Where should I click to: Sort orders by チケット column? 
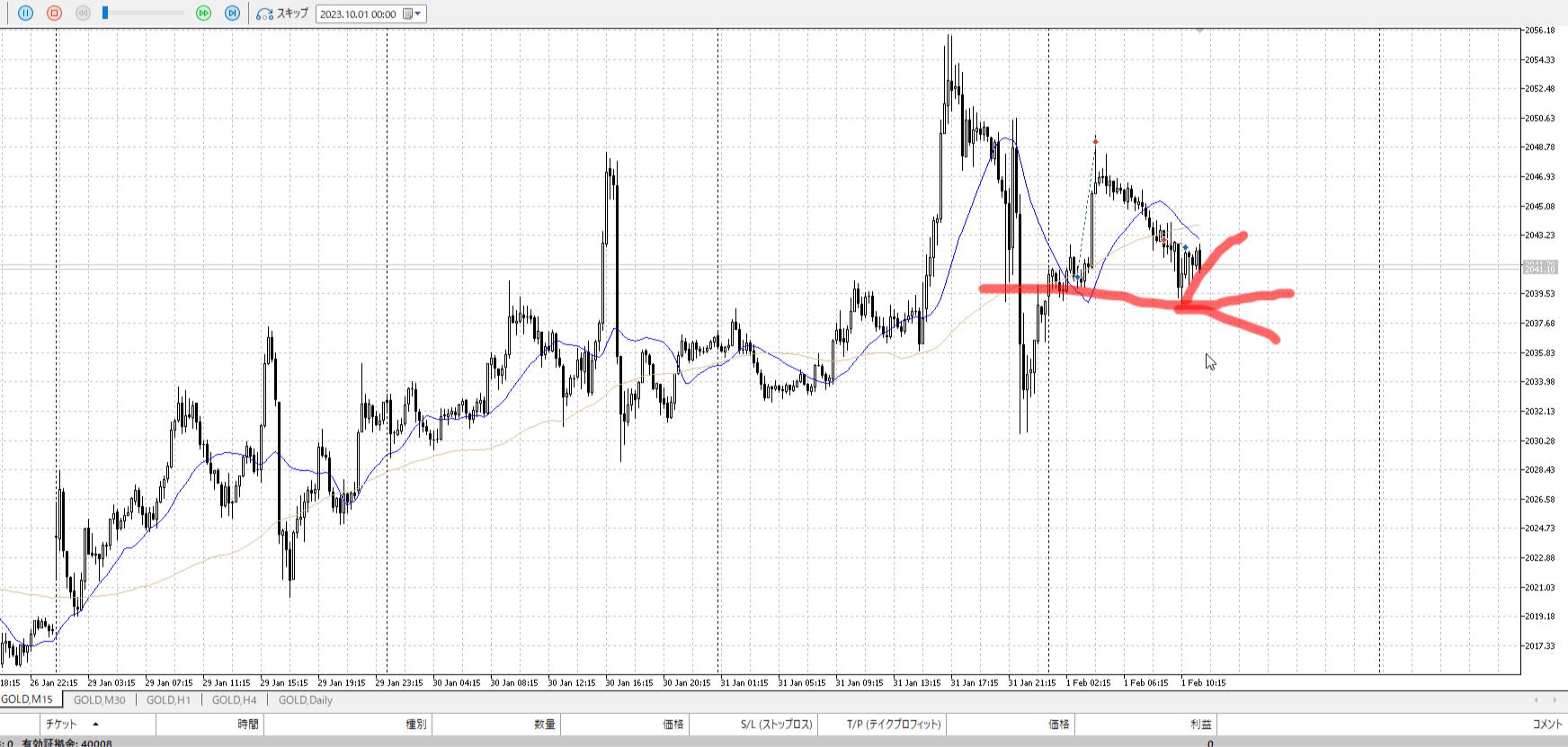click(61, 724)
